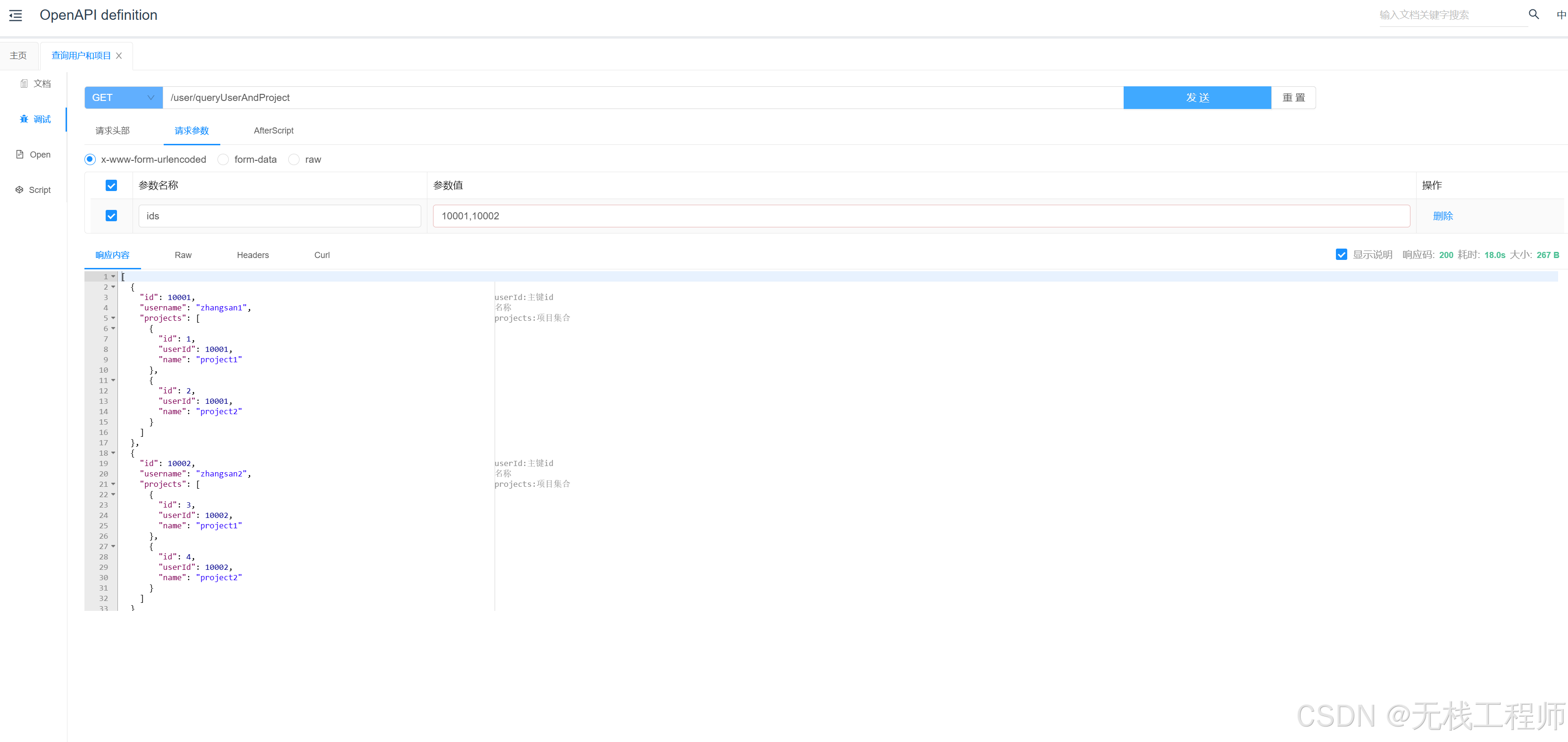This screenshot has width=1568, height=742.
Task: Click the 删除 delete link
Action: point(1442,216)
